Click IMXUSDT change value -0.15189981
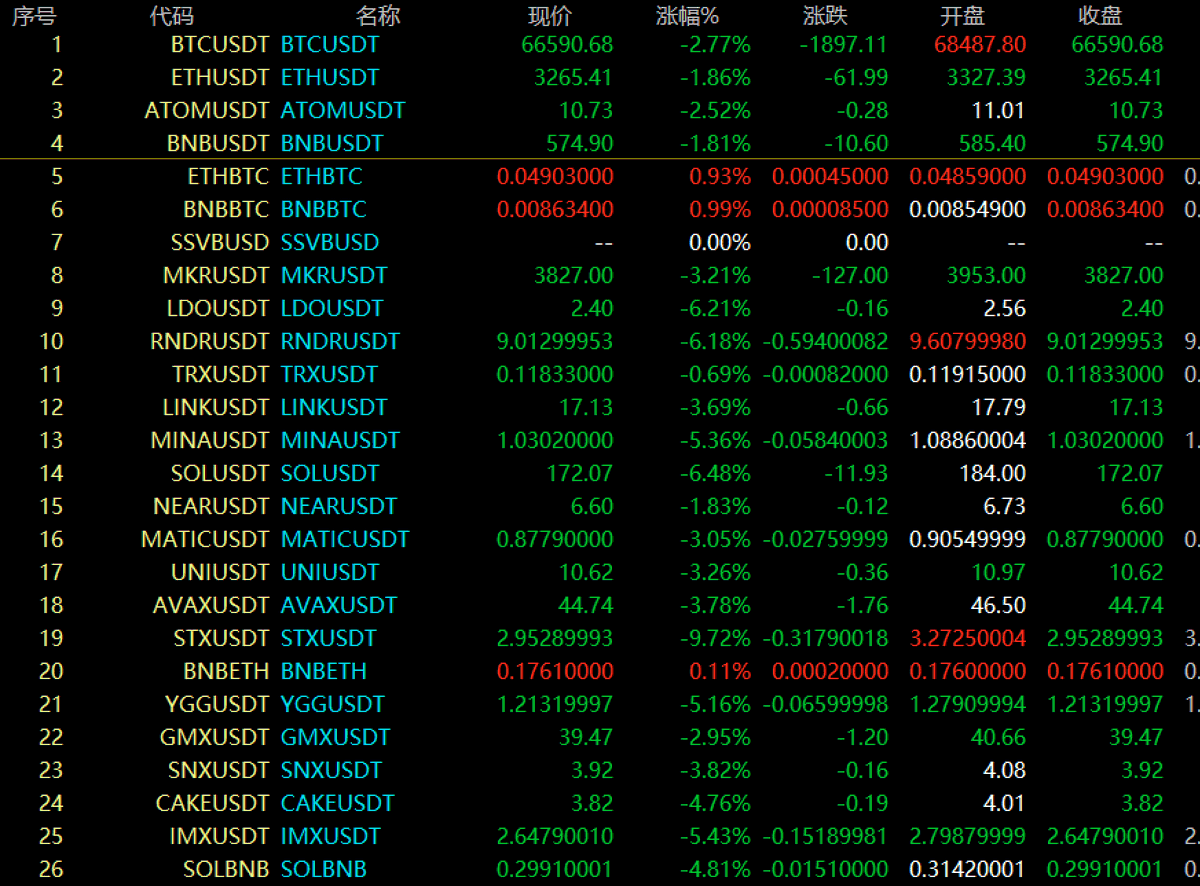Image resolution: width=1200 pixels, height=886 pixels. click(826, 836)
